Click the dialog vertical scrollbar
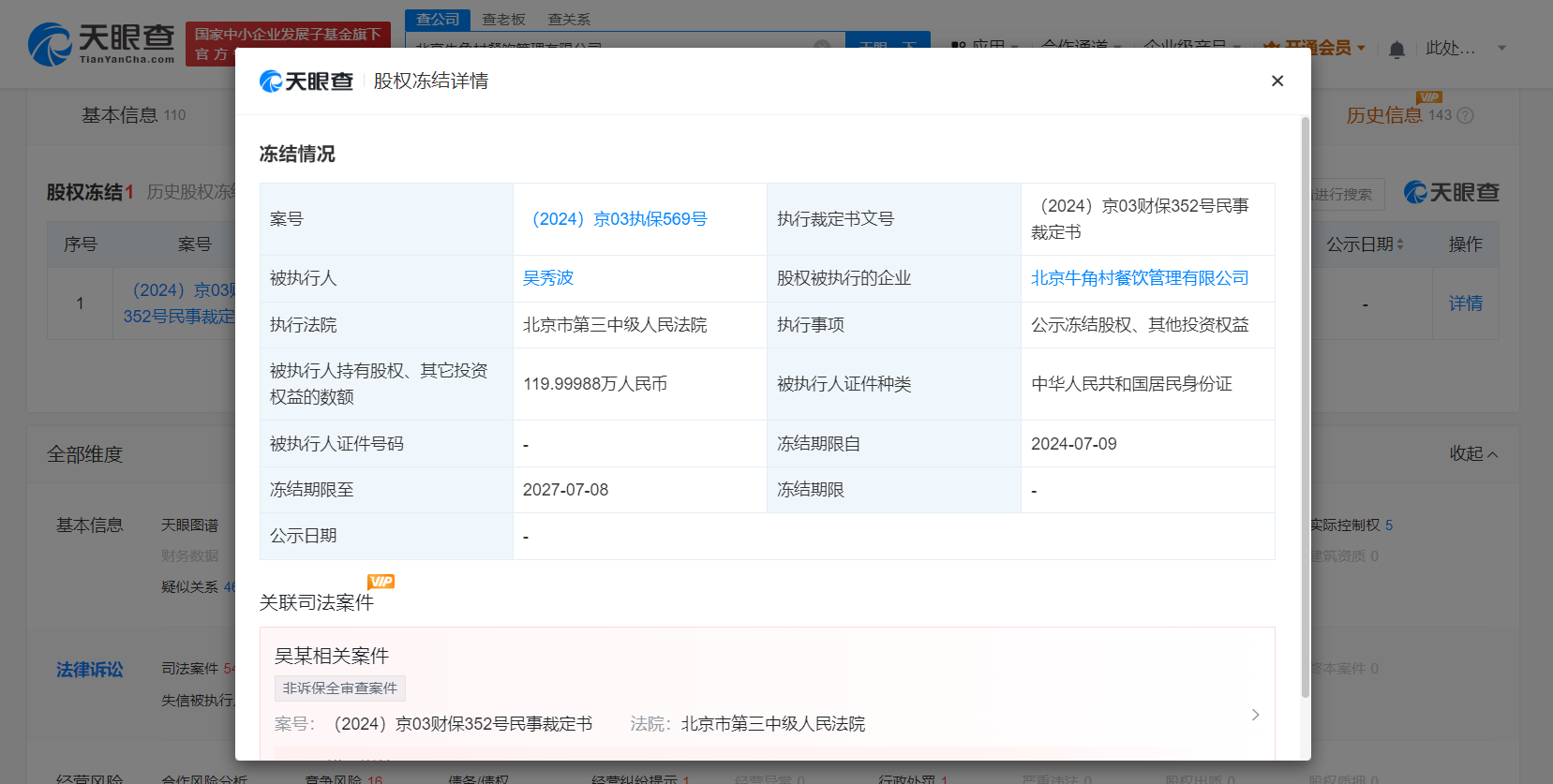 1305,407
